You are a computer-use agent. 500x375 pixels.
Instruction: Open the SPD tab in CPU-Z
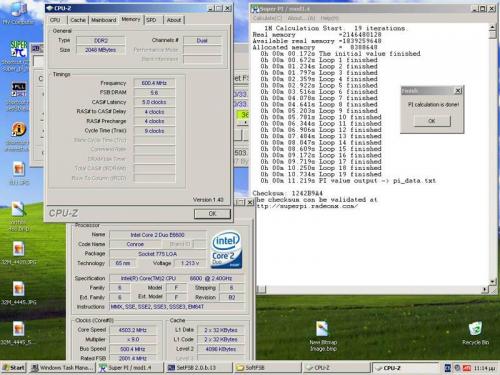(151, 20)
